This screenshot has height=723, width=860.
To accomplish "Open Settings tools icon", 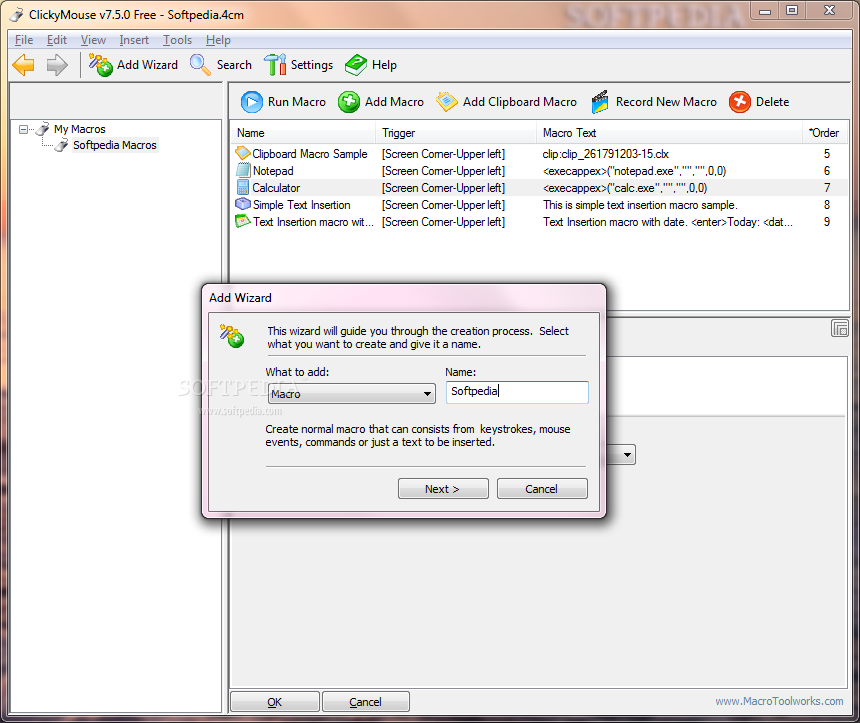I will (x=275, y=65).
